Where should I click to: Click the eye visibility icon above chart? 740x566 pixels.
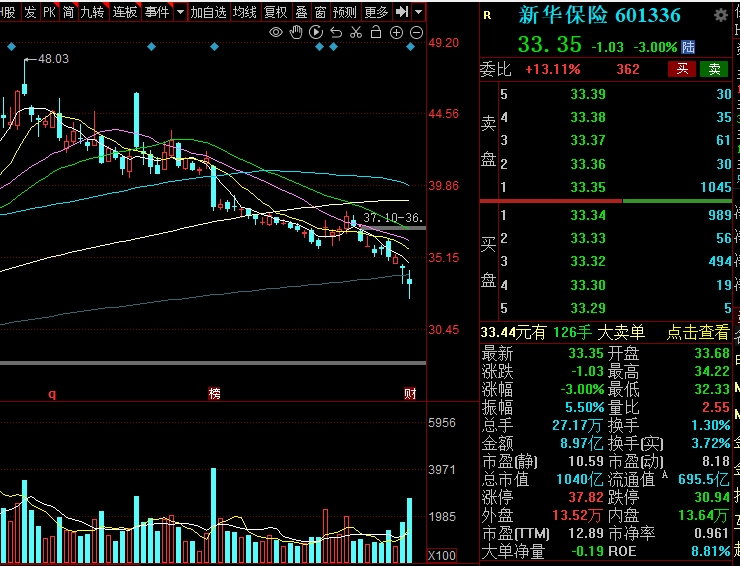(x=276, y=32)
